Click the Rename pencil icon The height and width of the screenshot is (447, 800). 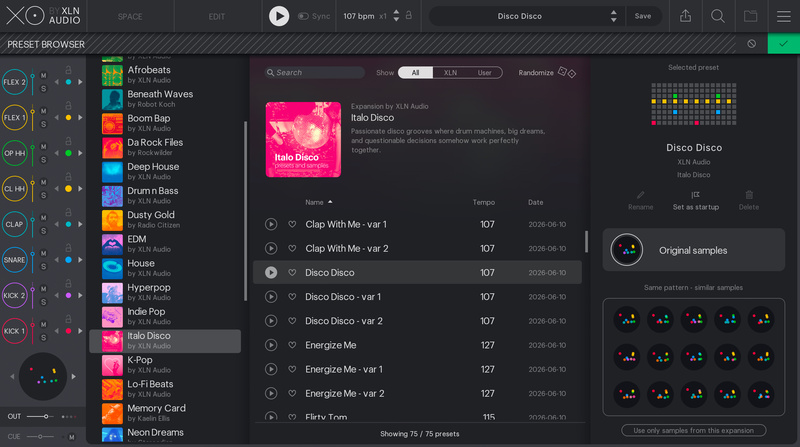tap(640, 195)
